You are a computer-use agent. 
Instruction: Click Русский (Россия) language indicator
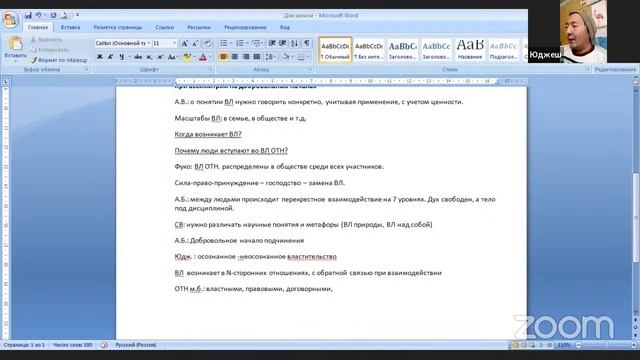[136, 345]
